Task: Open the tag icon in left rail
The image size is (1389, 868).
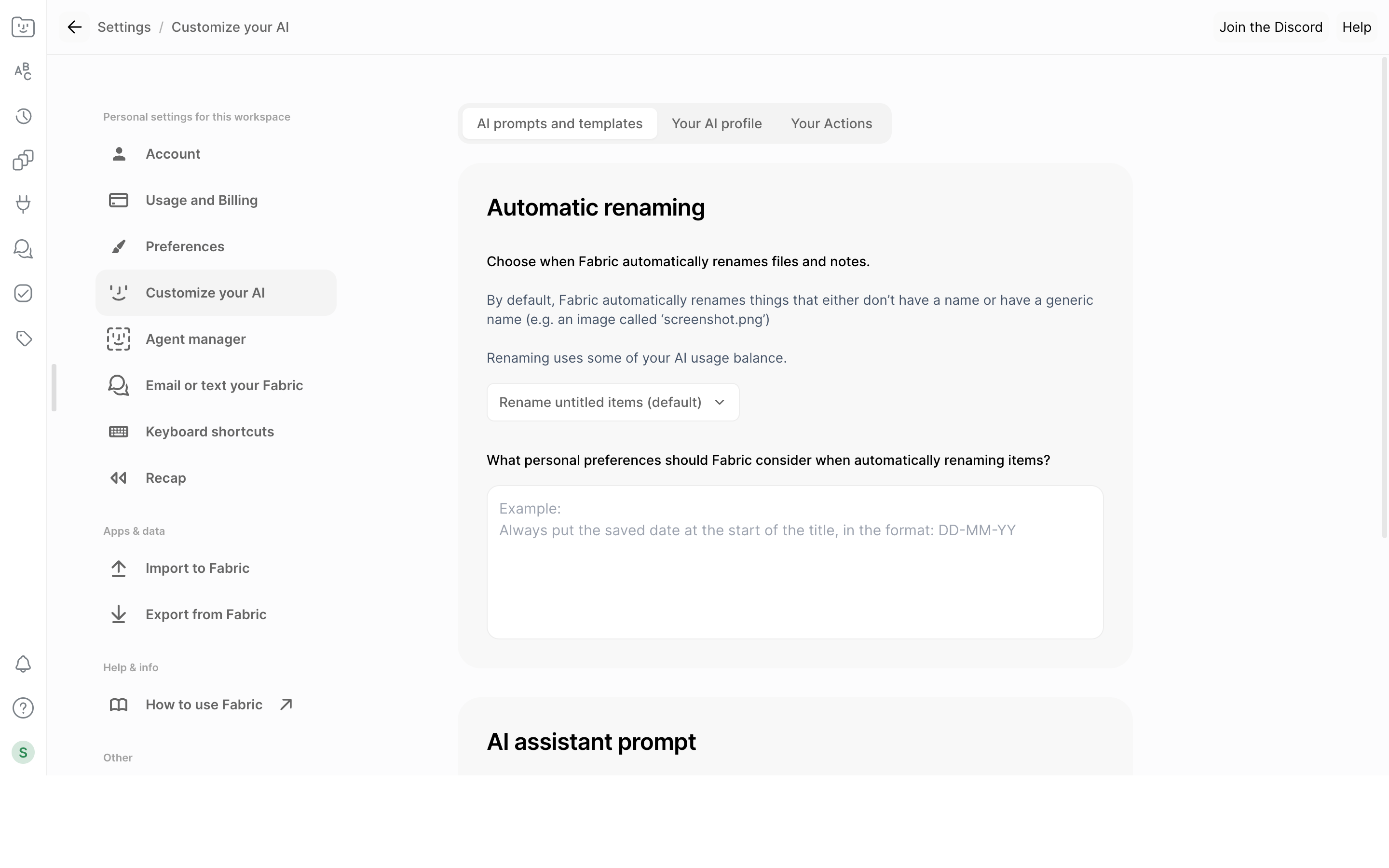Action: coord(23,338)
